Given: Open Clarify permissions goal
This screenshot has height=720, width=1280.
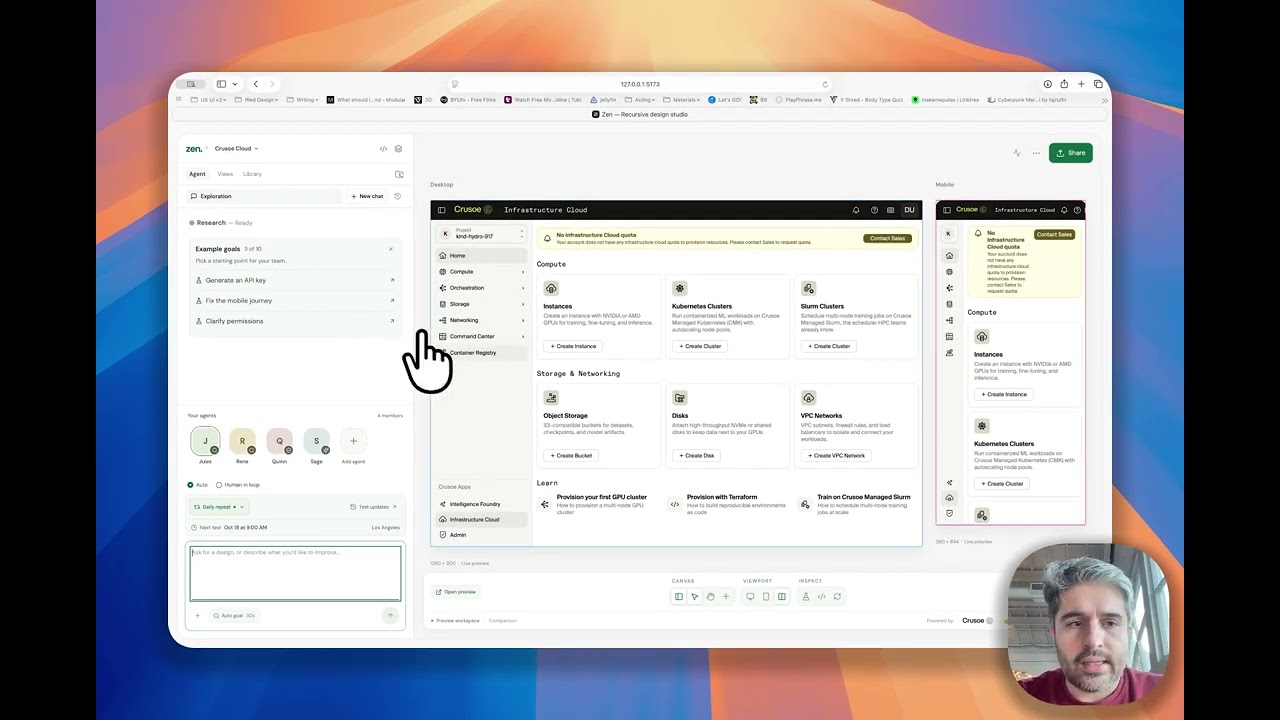Looking at the screenshot, I should point(295,321).
